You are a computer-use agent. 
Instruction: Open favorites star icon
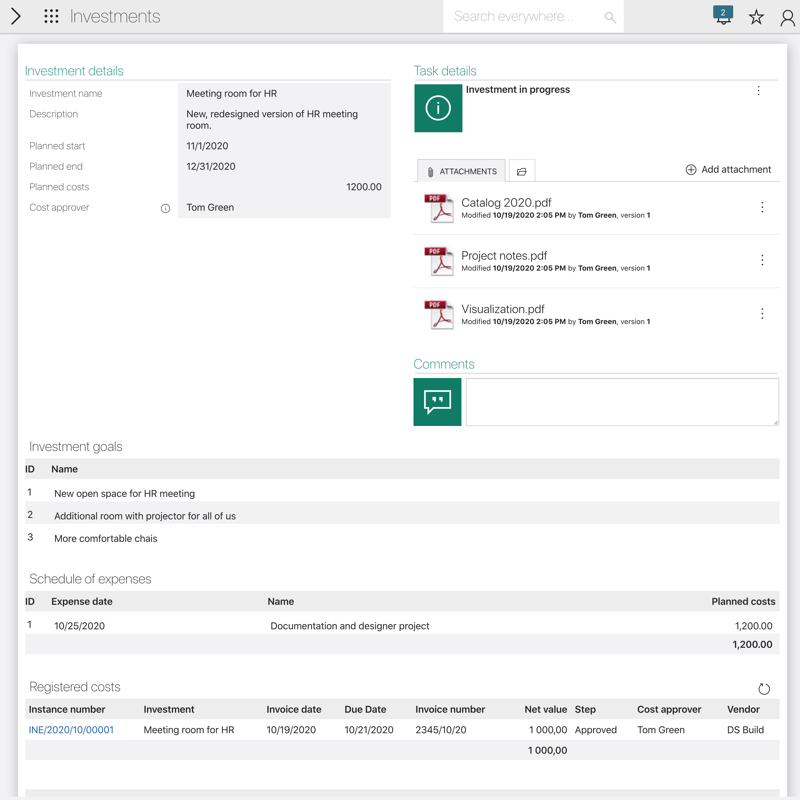[x=756, y=17]
